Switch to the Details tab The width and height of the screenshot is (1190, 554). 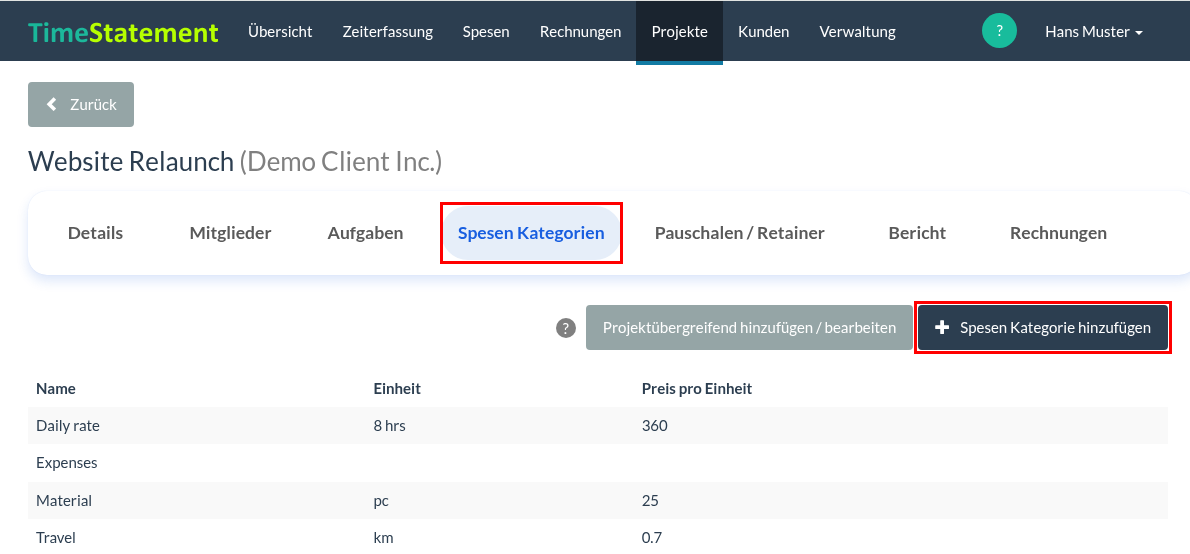pos(96,233)
